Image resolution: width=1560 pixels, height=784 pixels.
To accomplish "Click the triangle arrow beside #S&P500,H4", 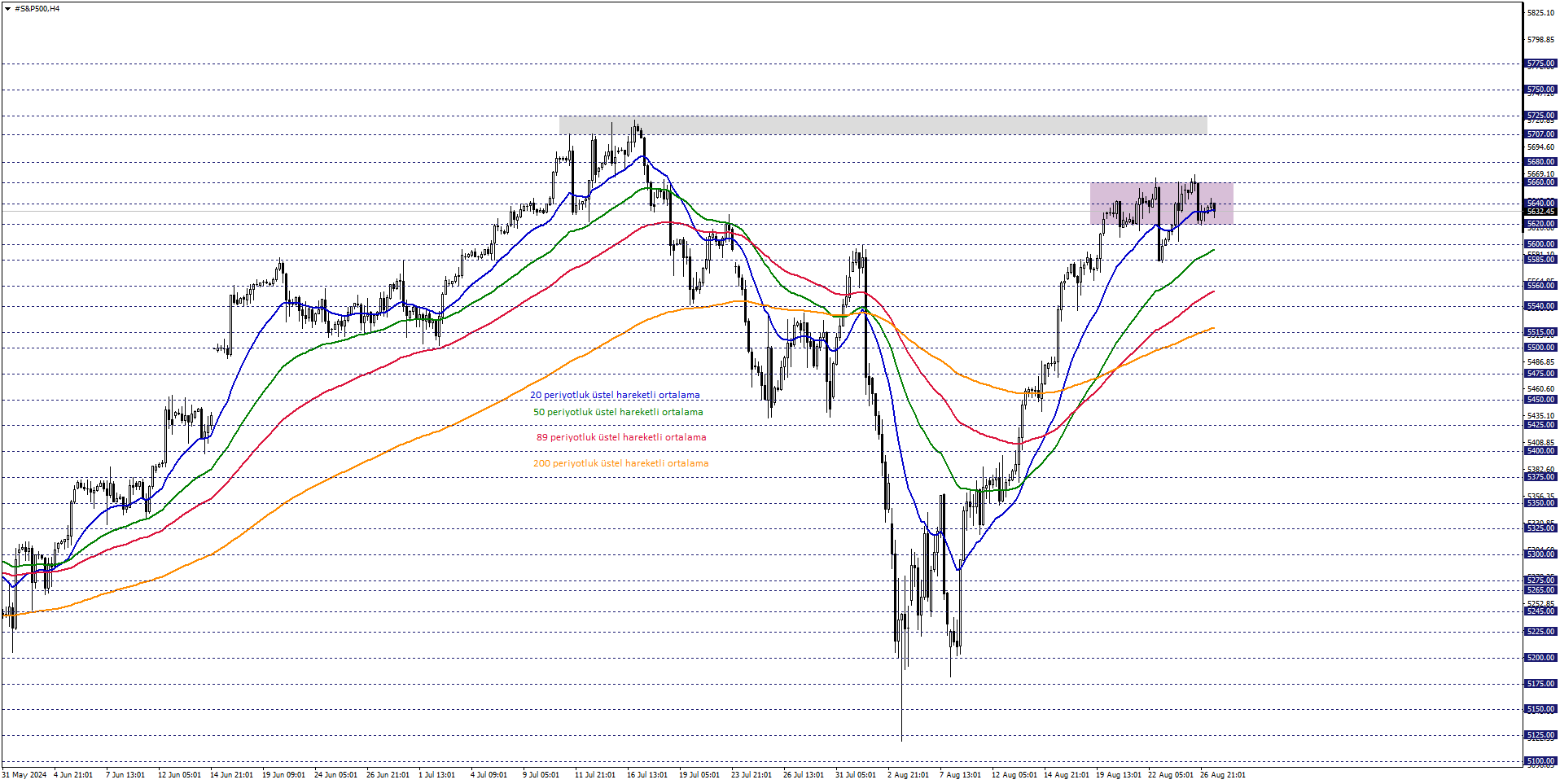I will click(x=7, y=9).
